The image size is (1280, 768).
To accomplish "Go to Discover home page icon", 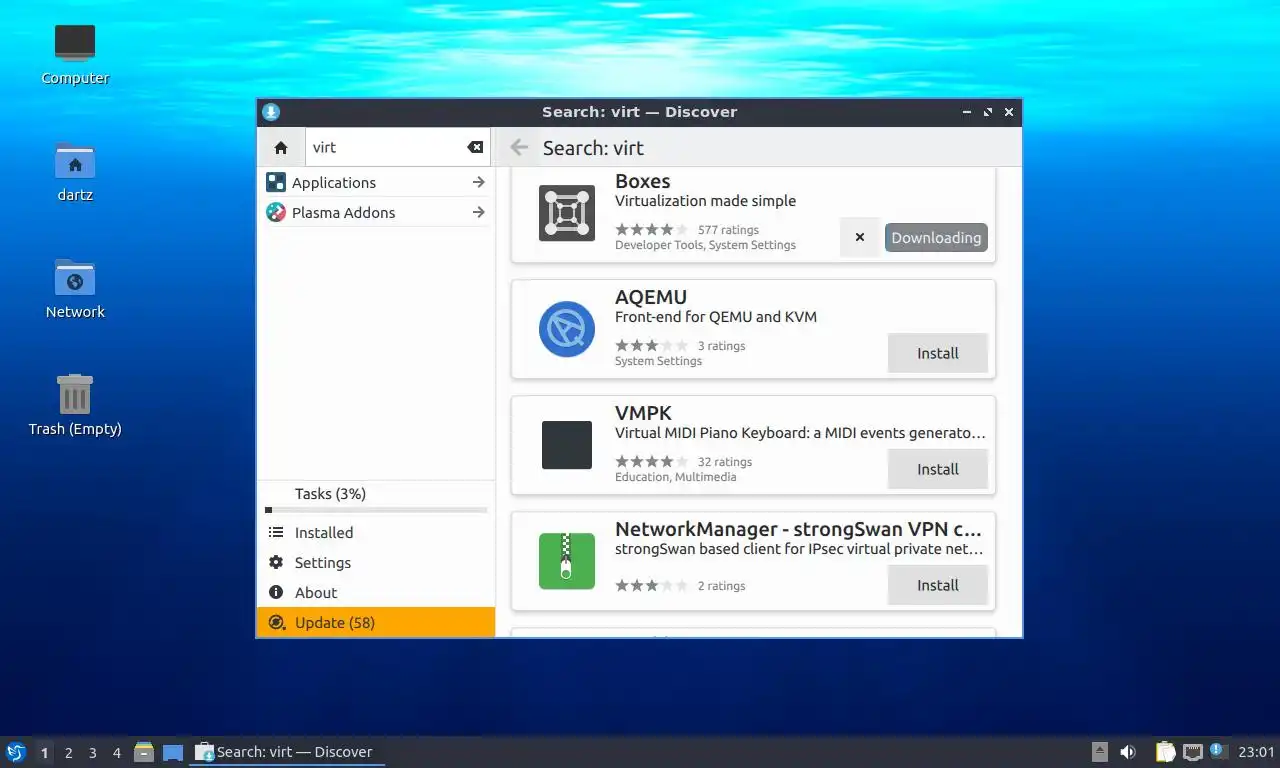I will 281,148.
